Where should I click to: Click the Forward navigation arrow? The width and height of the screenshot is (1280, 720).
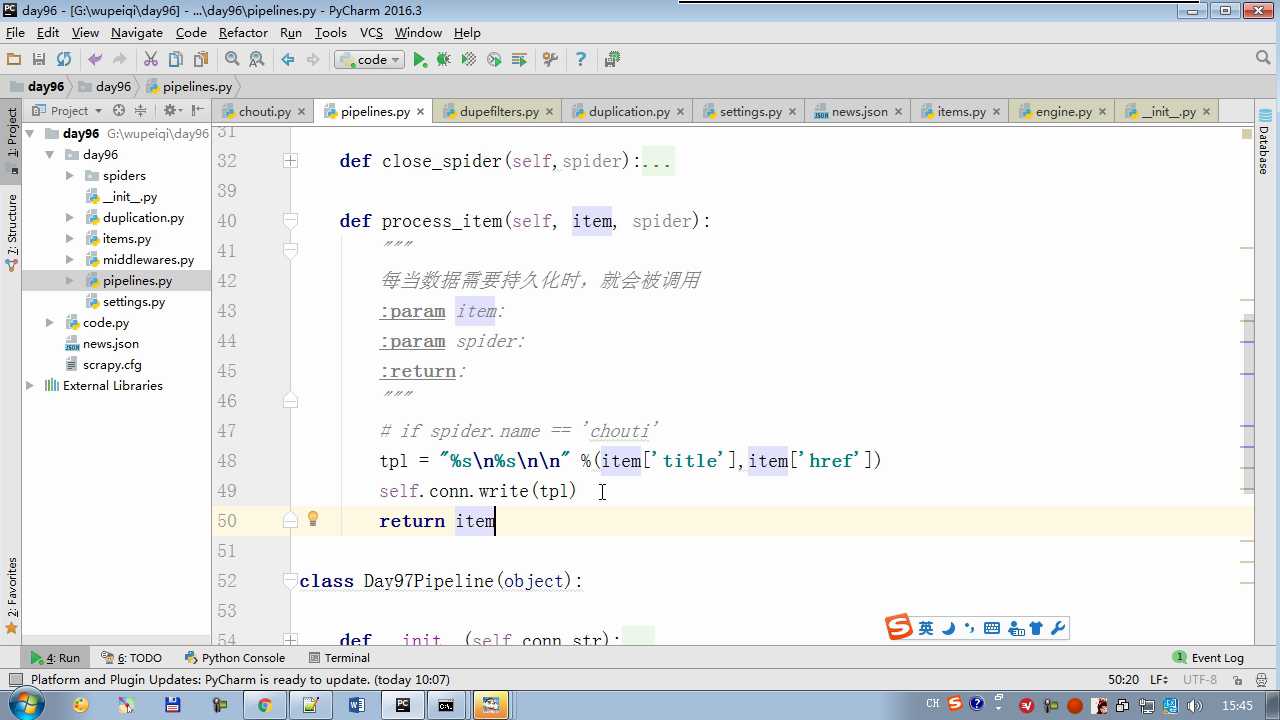click(313, 60)
